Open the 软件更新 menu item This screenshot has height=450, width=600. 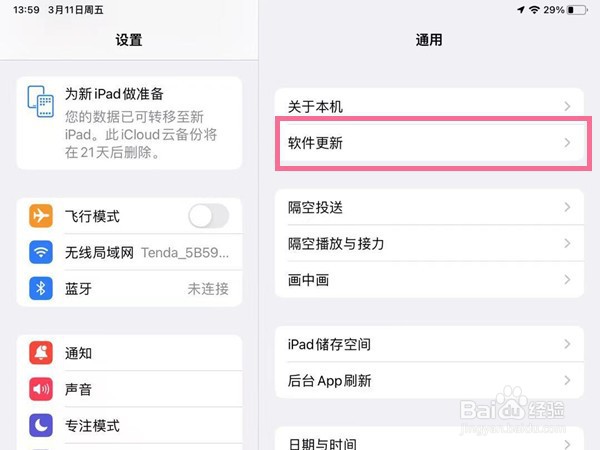point(429,143)
